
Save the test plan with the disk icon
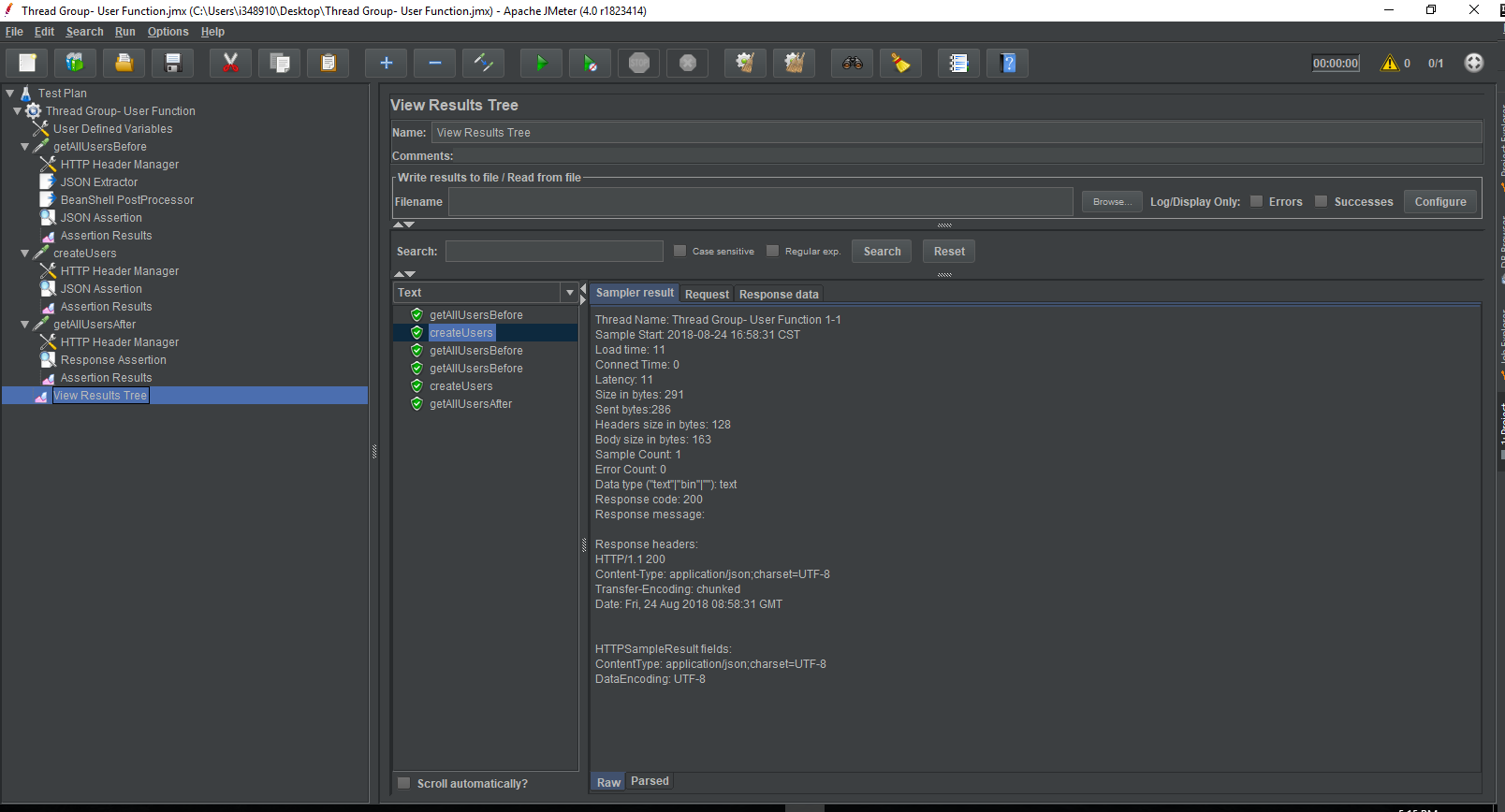[172, 63]
